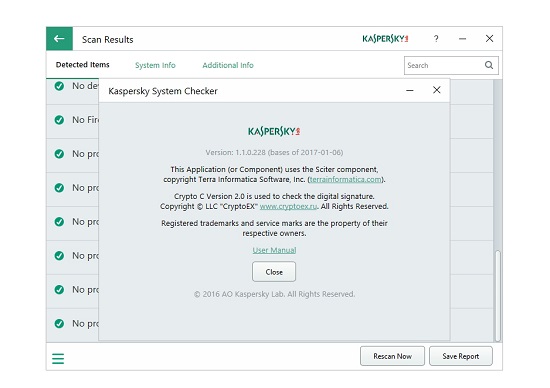Go back using the green arrow button
The width and height of the screenshot is (550, 388).
click(59, 39)
